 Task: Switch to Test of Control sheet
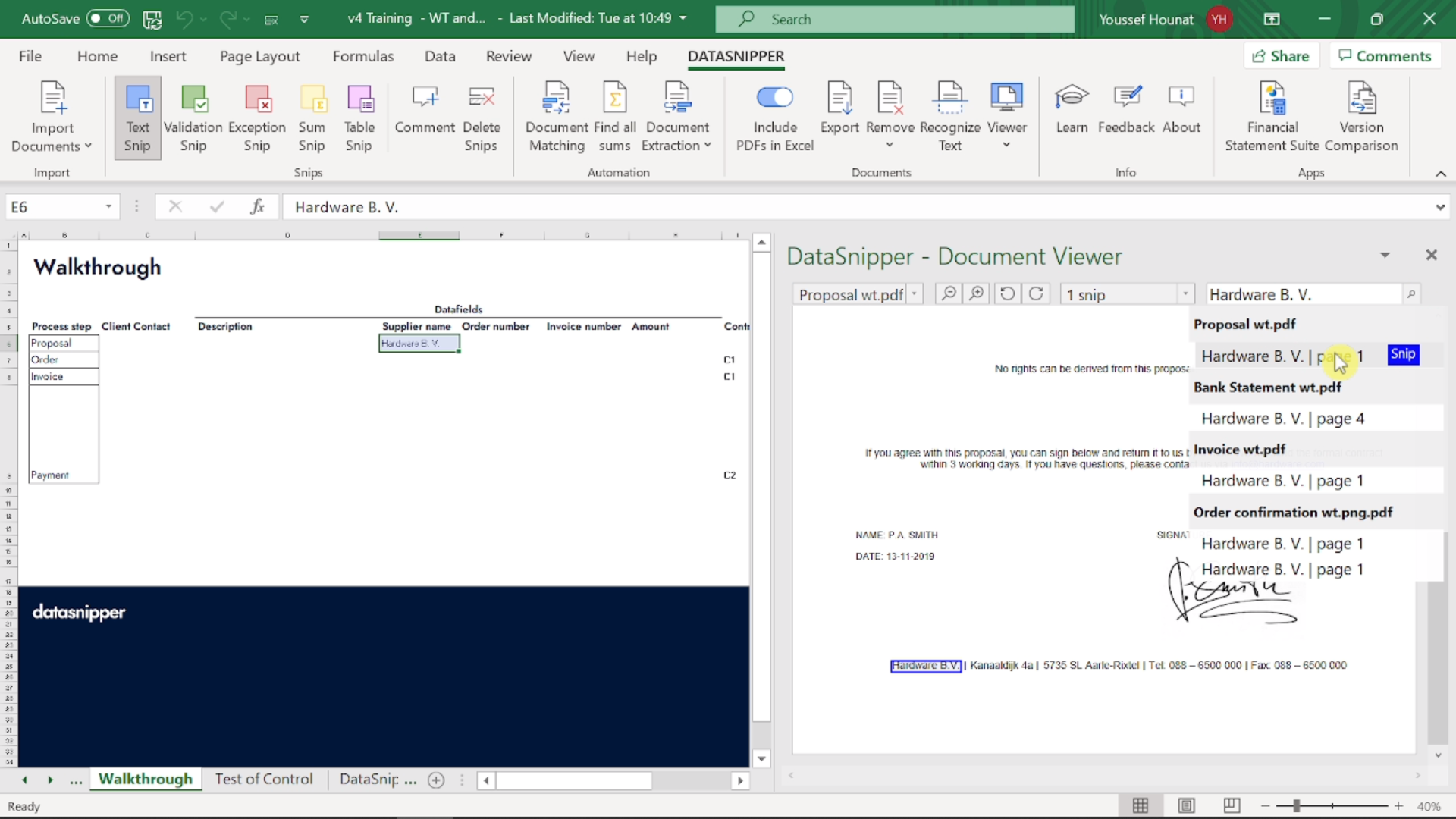pos(264,779)
